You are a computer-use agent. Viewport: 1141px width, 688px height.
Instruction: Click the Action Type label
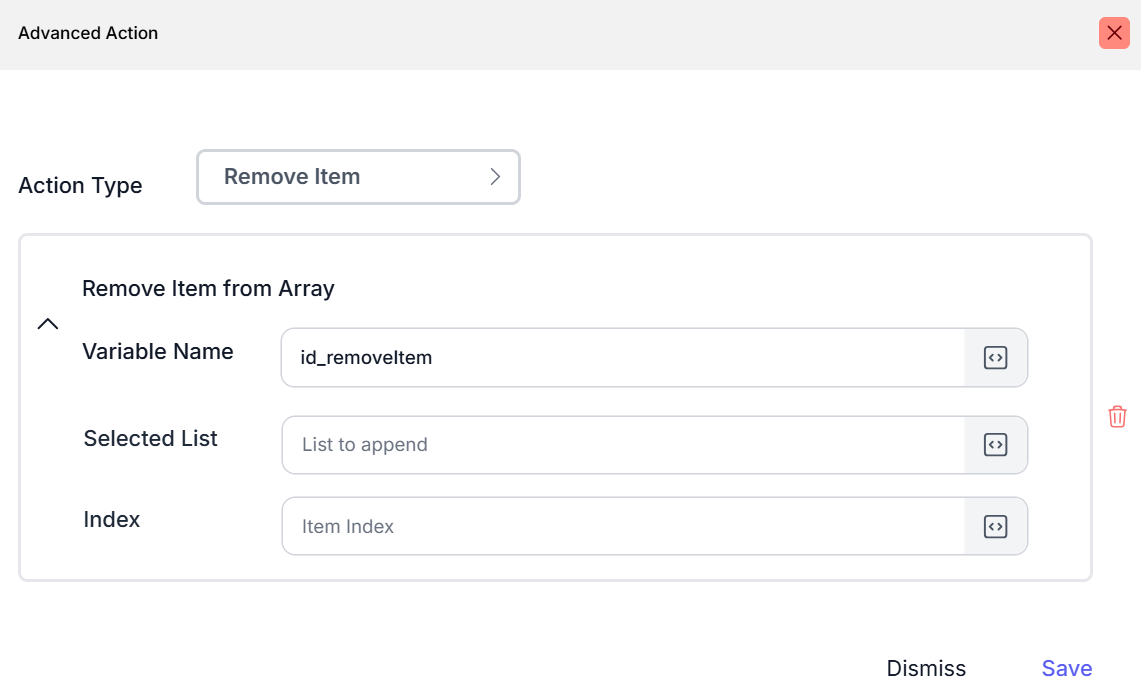pos(80,186)
